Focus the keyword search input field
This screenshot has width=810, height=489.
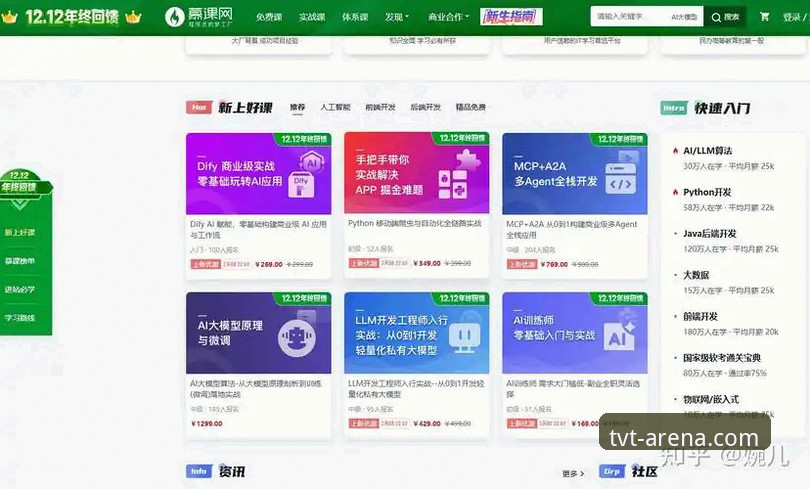point(647,17)
